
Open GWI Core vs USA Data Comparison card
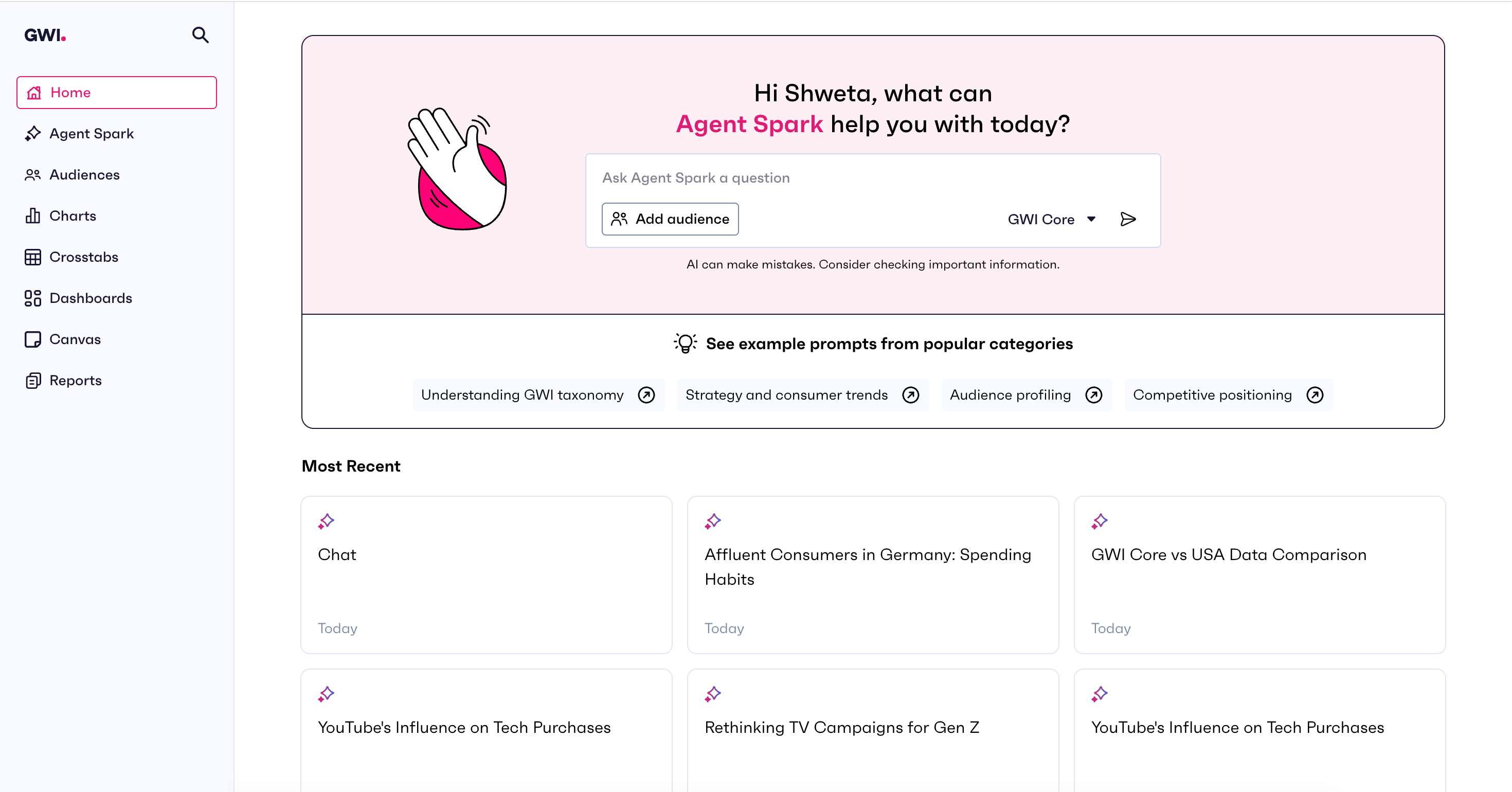[x=1259, y=574]
